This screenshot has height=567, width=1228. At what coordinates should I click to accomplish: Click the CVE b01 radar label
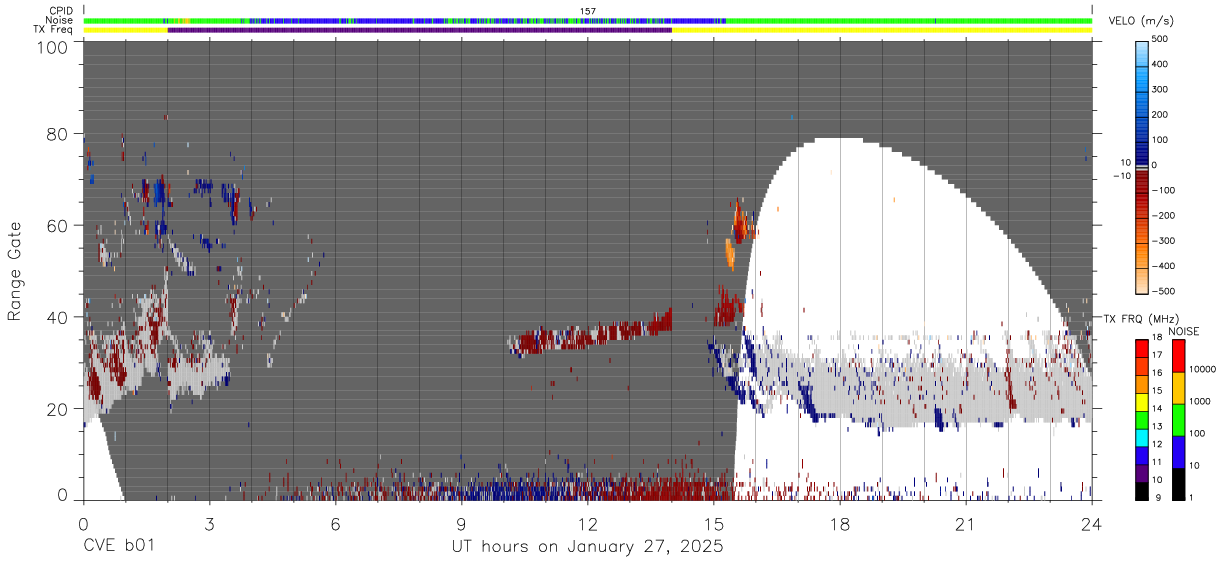click(118, 547)
